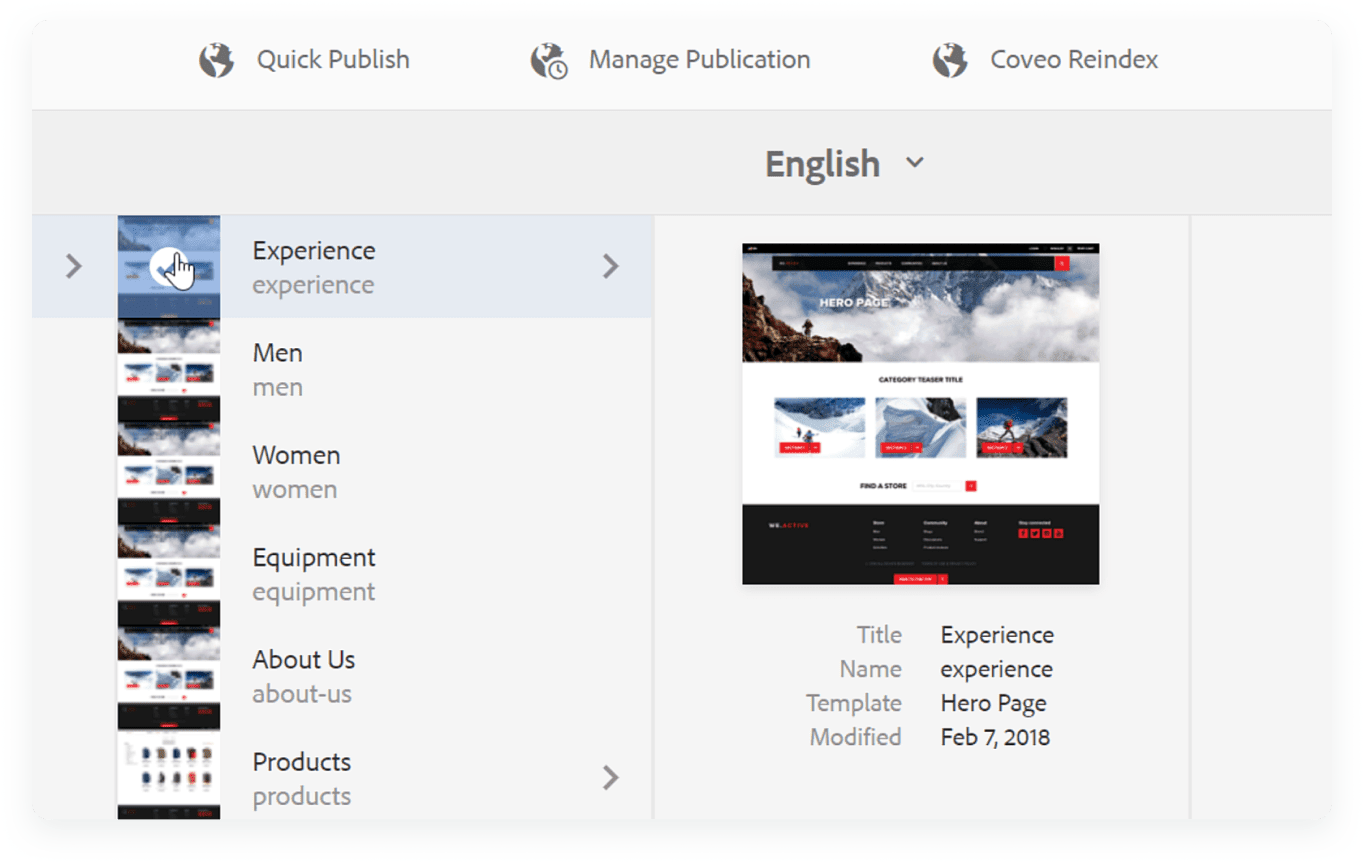Select the Men page thumbnail
The width and height of the screenshot is (1364, 864).
(x=169, y=369)
